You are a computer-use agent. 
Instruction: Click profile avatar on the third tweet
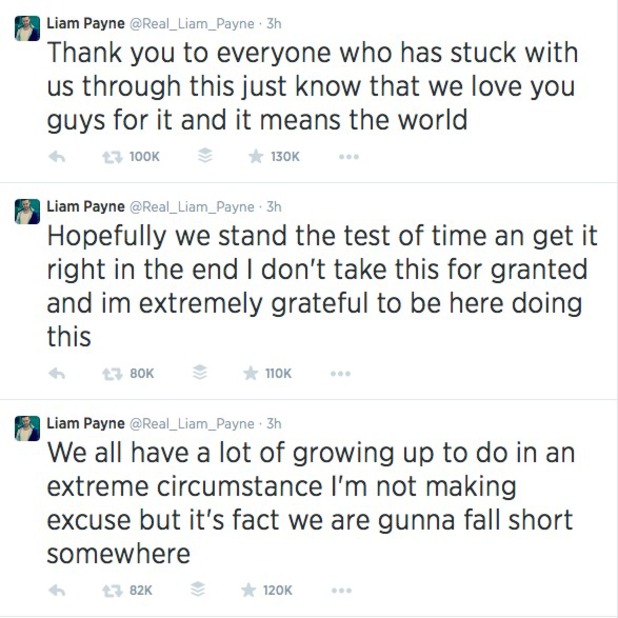(x=27, y=428)
